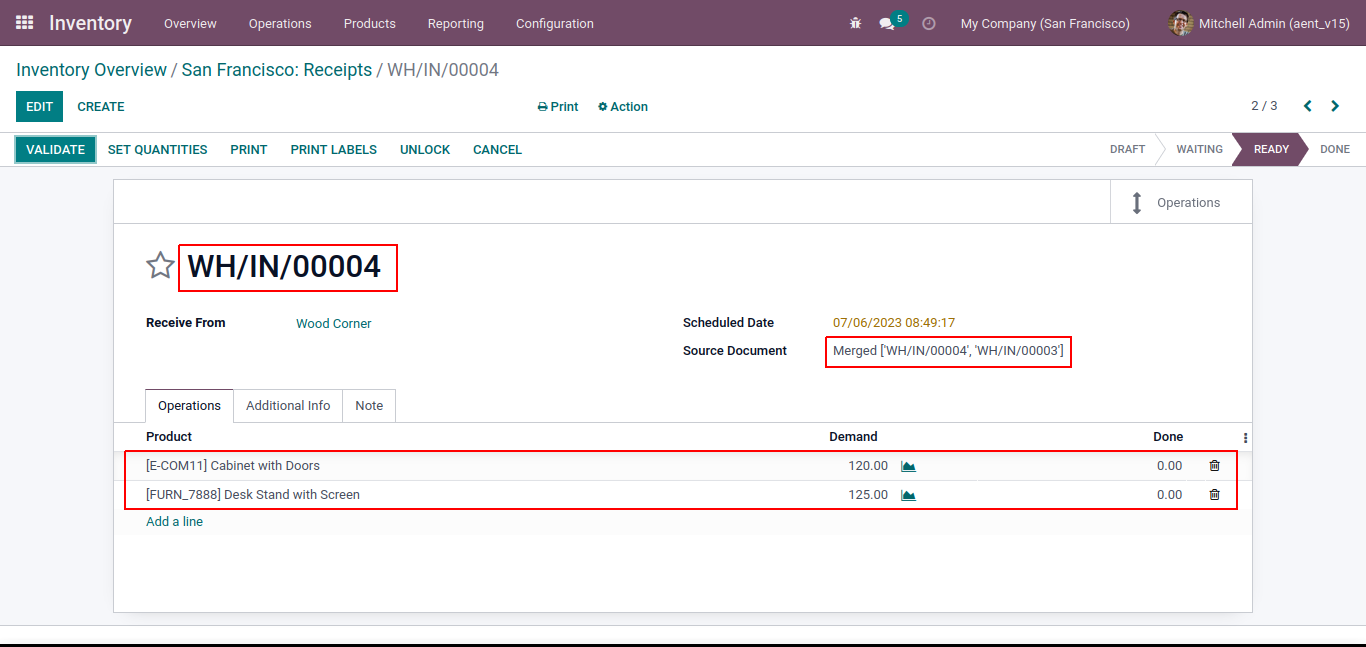Open the apps grid menu
Screen dimensions: 1366x647
25,22
